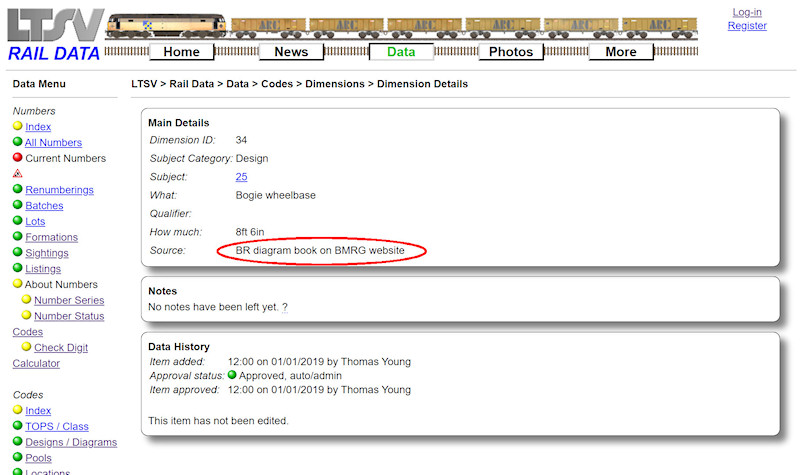Open the Sightings link
800x475 pixels.
pyautogui.click(x=47, y=253)
